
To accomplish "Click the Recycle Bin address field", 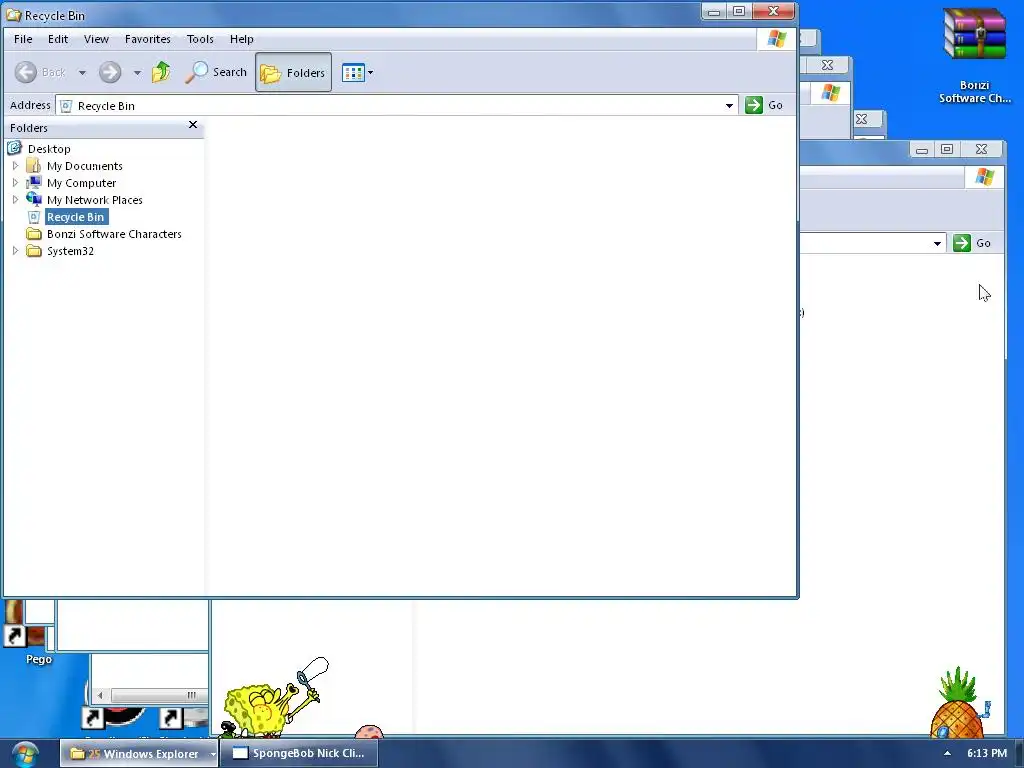I will pos(396,105).
